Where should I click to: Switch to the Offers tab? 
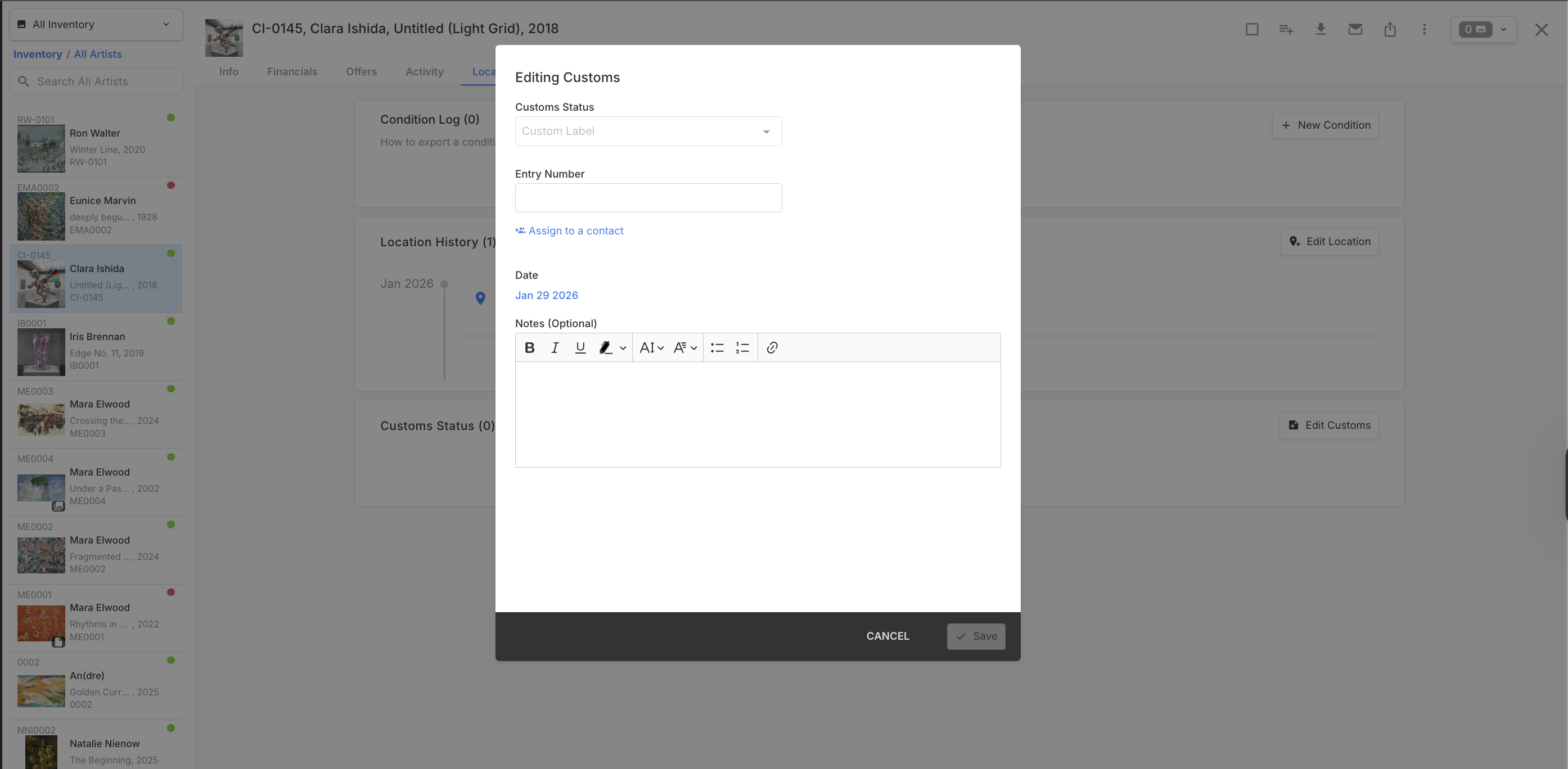(x=361, y=71)
